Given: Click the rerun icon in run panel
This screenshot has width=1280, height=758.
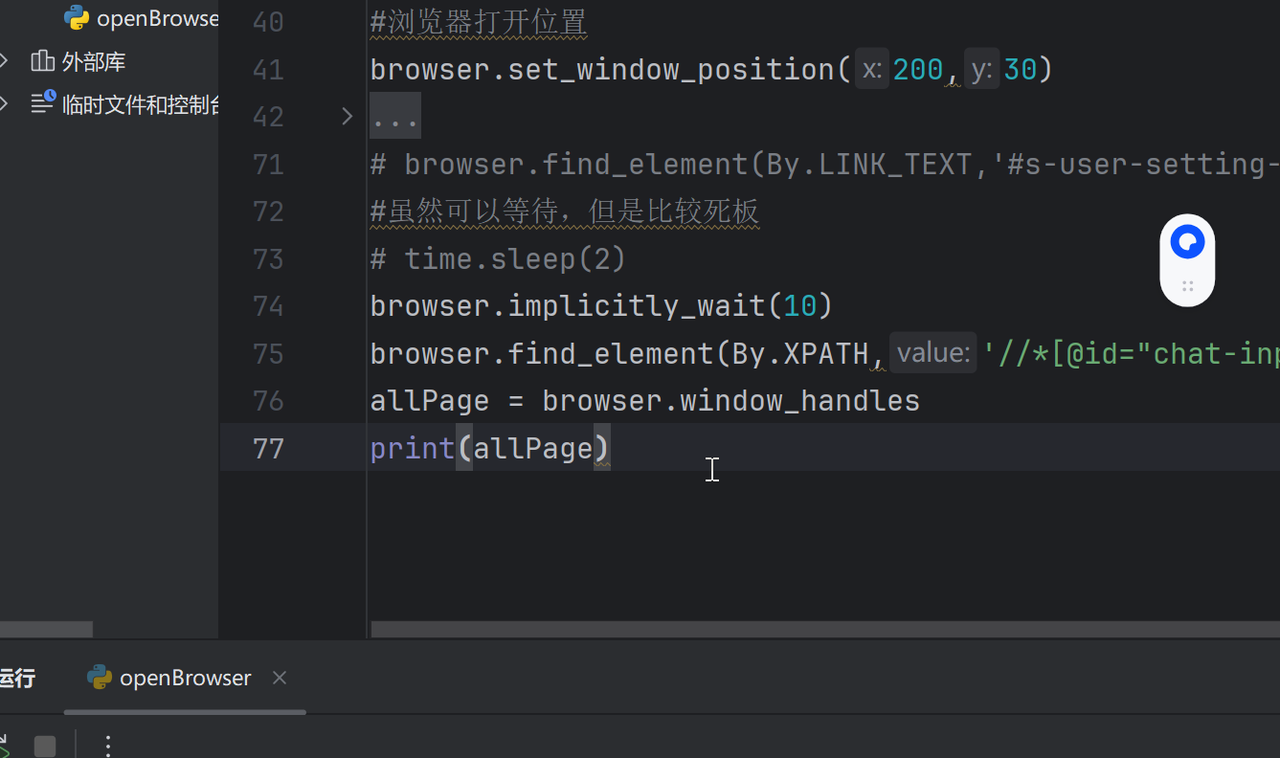Looking at the screenshot, I should point(3,746).
